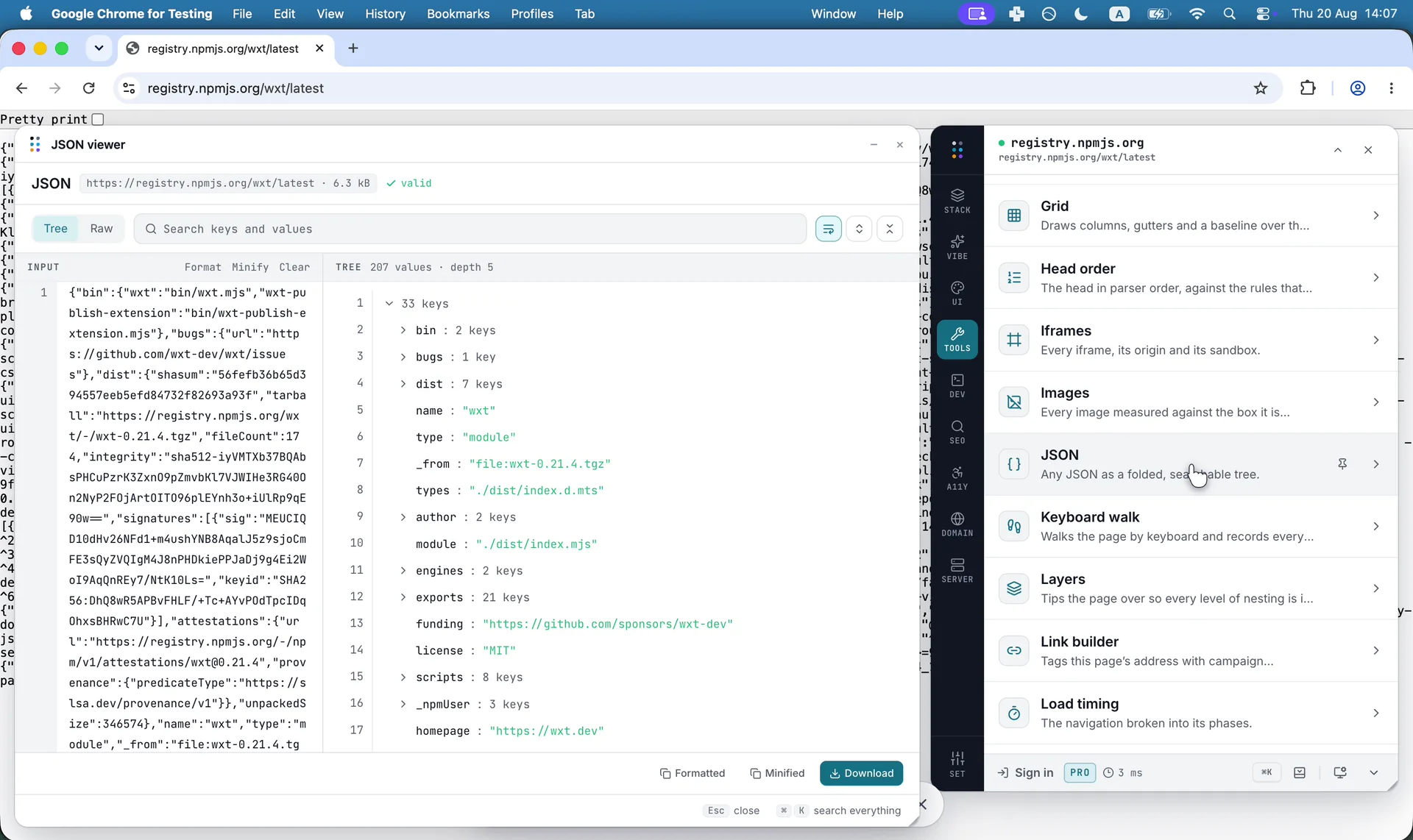This screenshot has width=1413, height=840.
Task: Click Minify above the input pane
Action: coord(250,267)
